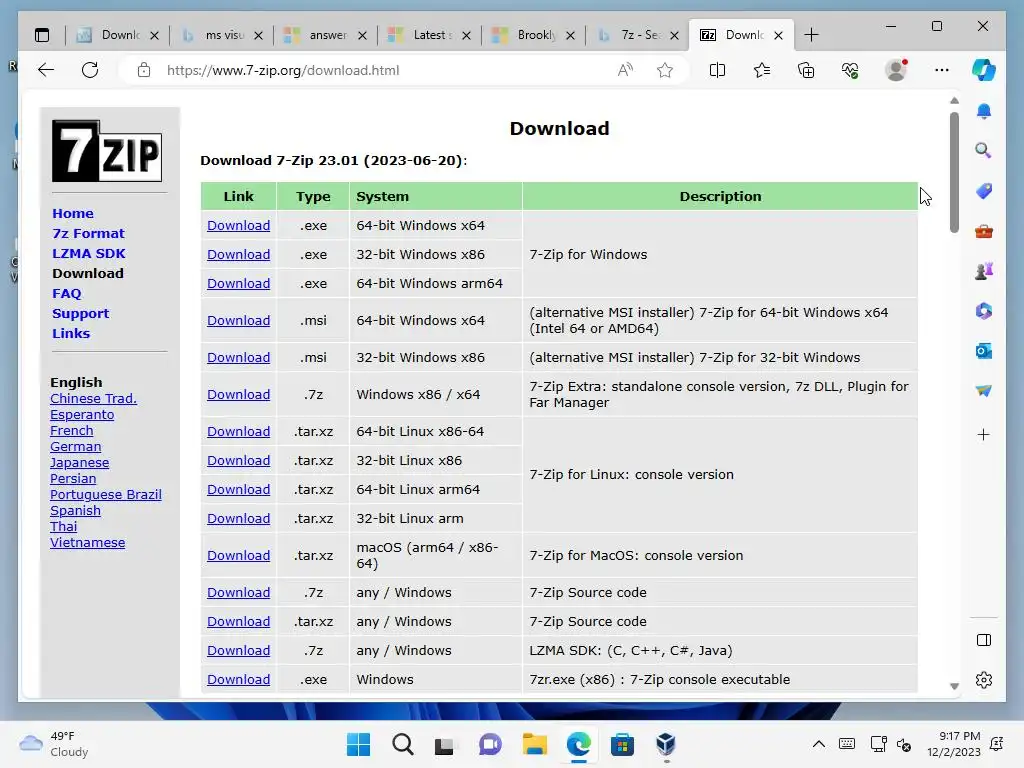The image size is (1024, 768).
Task: Switch to the 'Brookly' tab
Action: [x=536, y=35]
